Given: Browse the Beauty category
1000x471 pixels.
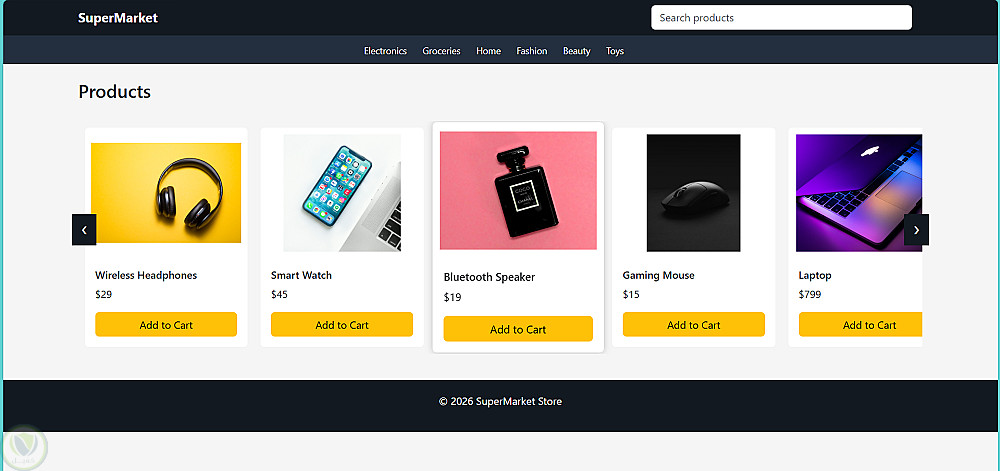Looking at the screenshot, I should 576,51.
